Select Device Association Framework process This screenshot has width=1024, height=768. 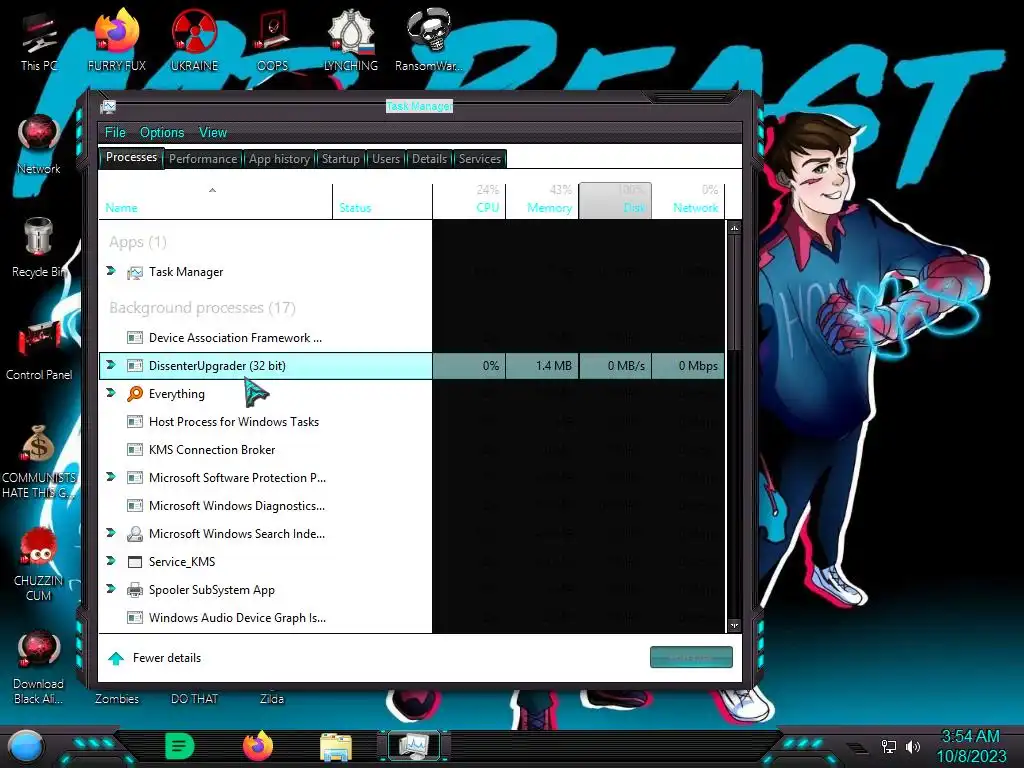click(411, 338)
